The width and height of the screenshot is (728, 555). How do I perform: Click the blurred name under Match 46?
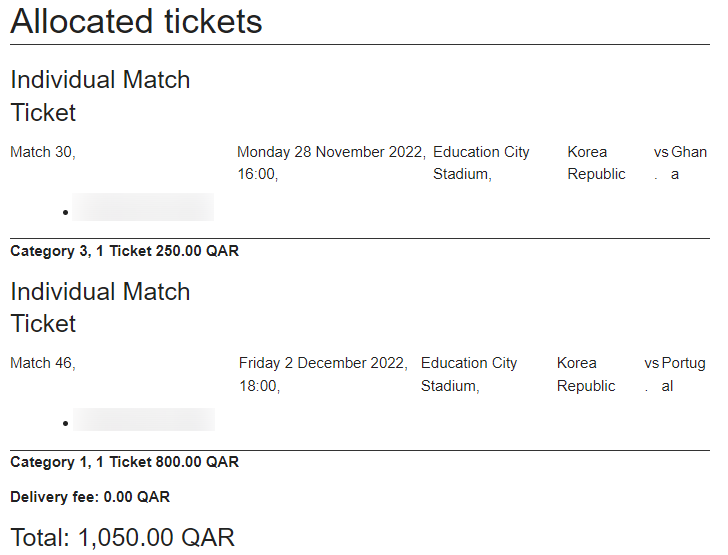(x=144, y=420)
